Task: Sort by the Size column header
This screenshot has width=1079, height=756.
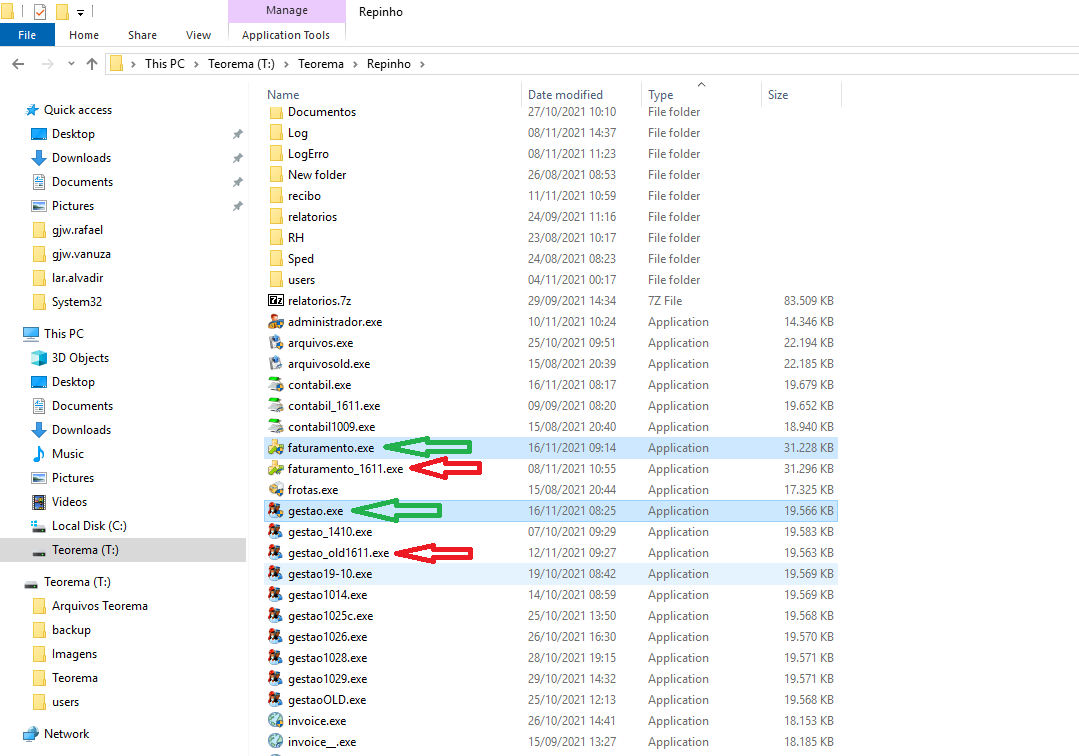Action: click(778, 95)
